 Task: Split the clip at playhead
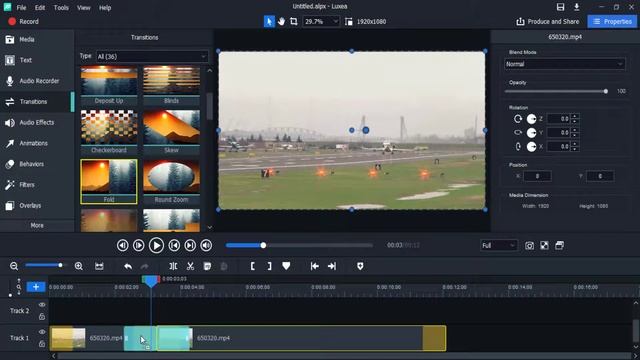tap(173, 266)
